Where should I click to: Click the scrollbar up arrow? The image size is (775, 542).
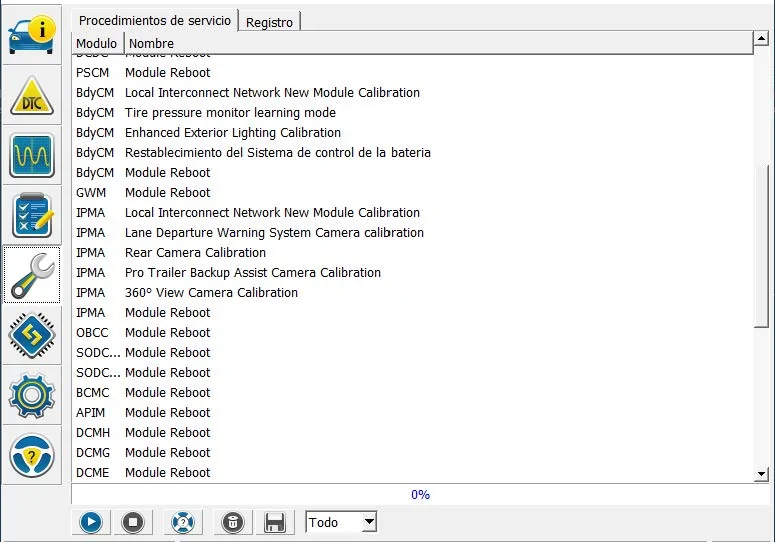point(761,38)
